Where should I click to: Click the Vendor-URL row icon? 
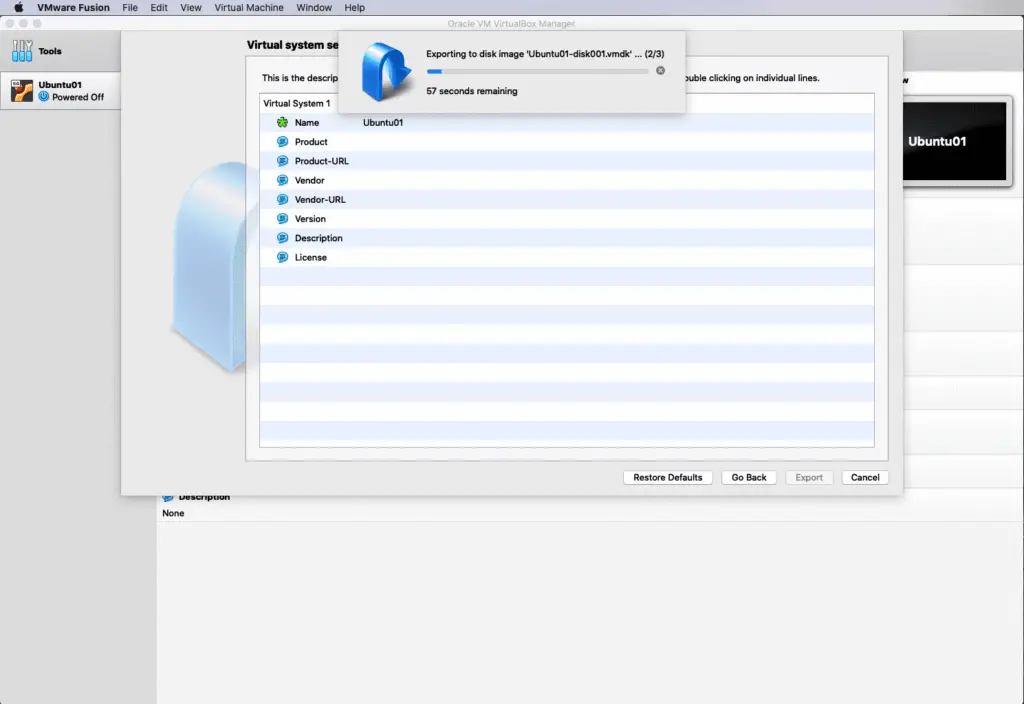pyautogui.click(x=282, y=199)
